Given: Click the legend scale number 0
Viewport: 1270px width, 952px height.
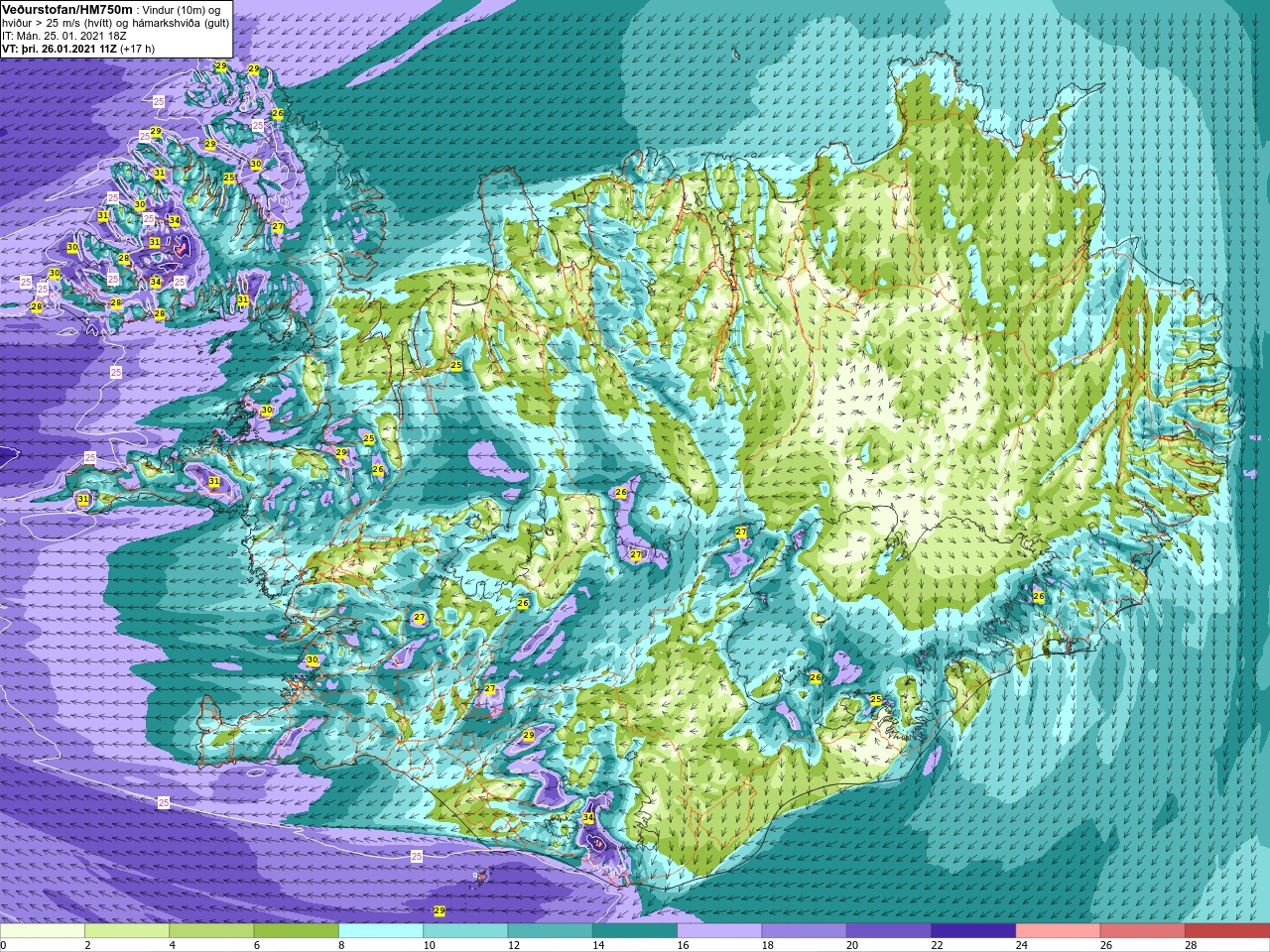Looking at the screenshot, I should point(4,945).
